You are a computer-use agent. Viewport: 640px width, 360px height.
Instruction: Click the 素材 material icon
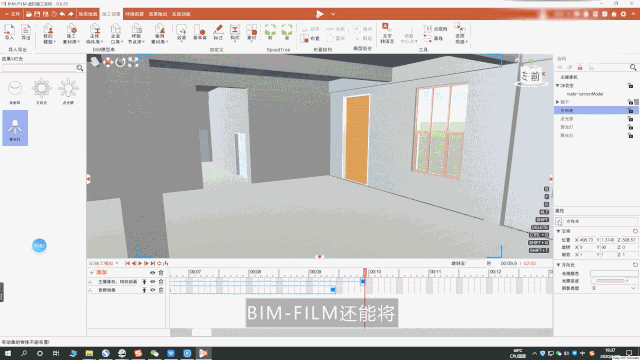pyautogui.click(x=252, y=32)
